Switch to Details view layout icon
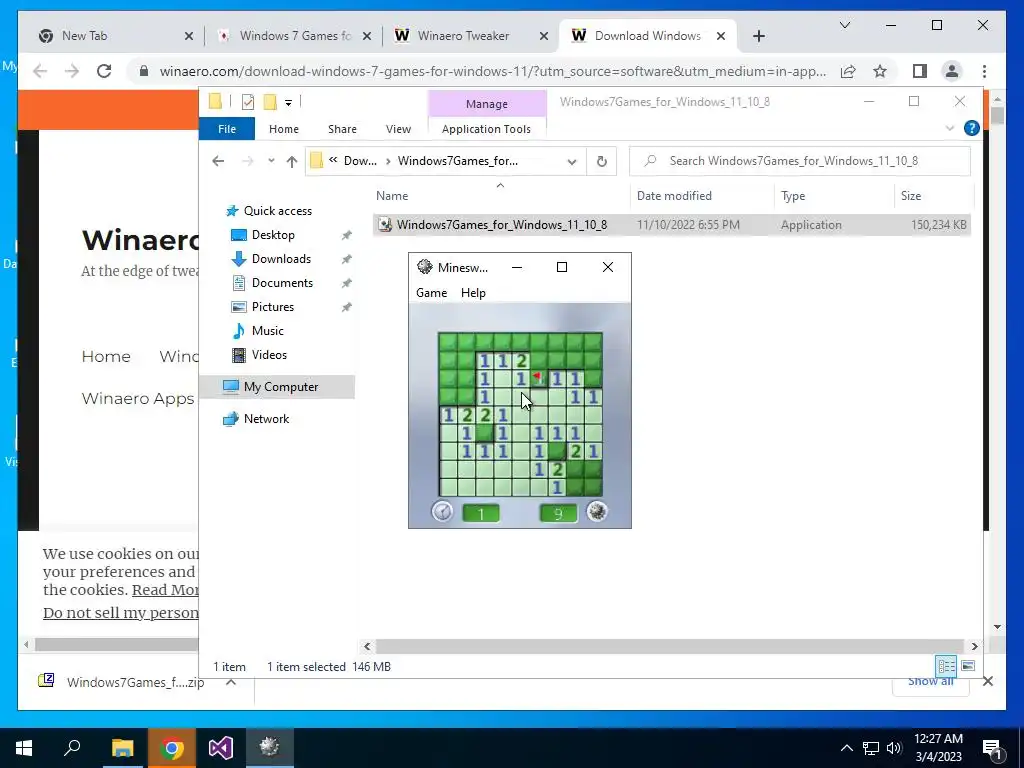Viewport: 1024px width, 768px height. click(x=946, y=666)
